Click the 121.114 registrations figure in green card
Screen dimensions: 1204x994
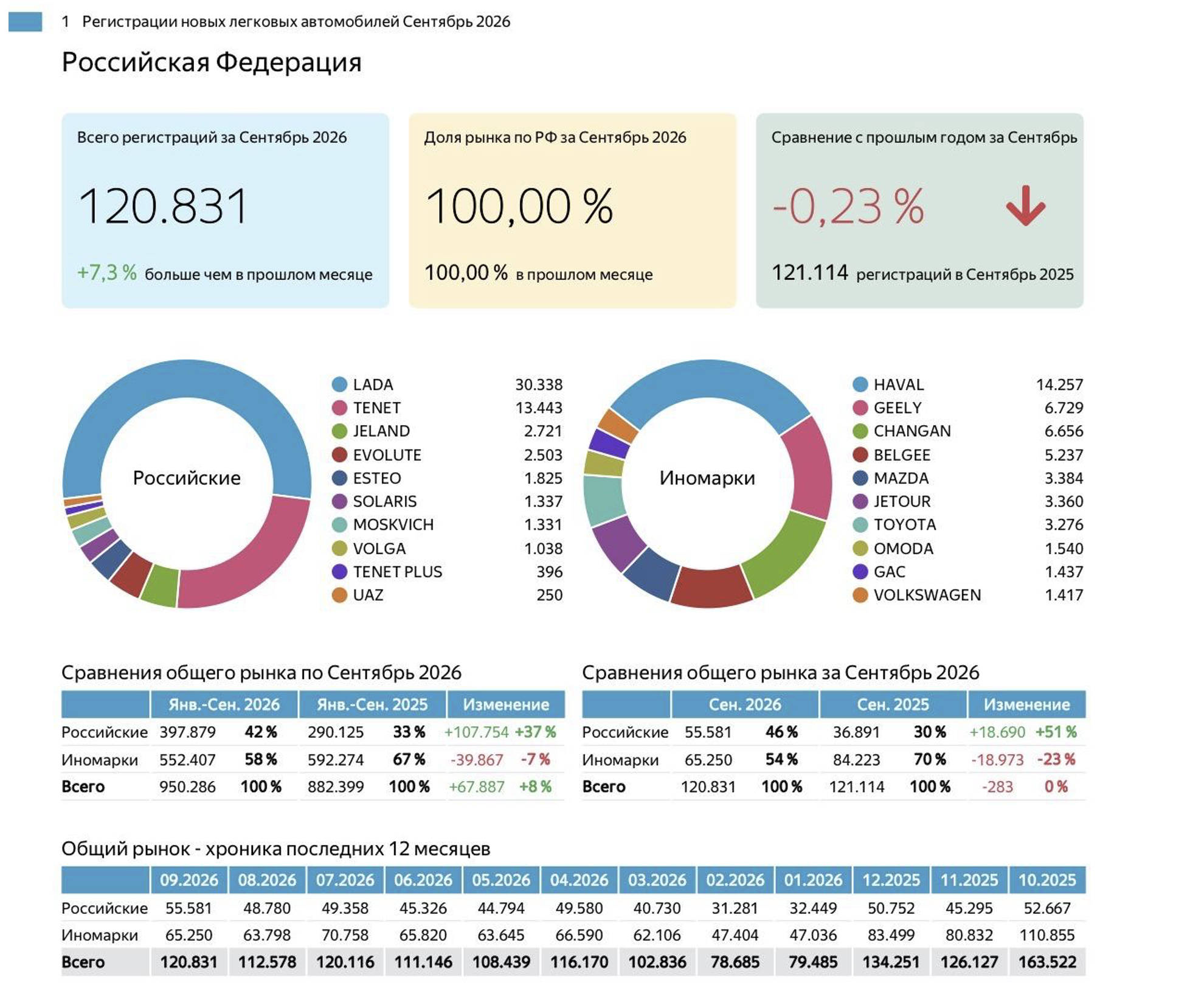(809, 273)
